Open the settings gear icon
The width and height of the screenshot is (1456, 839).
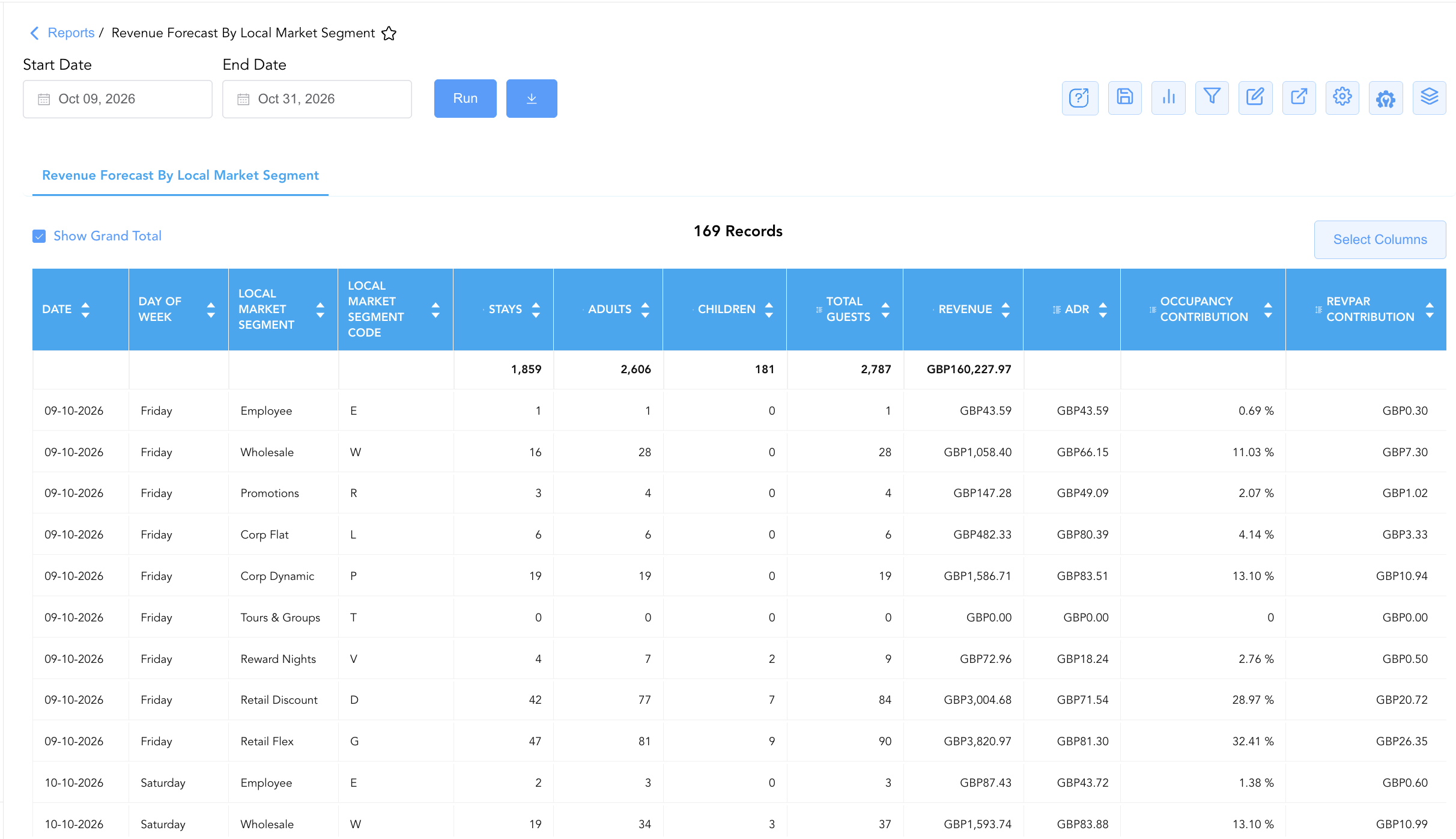pos(1342,98)
